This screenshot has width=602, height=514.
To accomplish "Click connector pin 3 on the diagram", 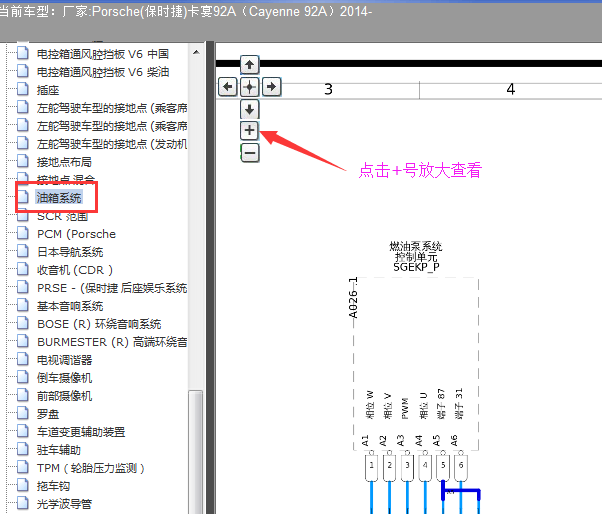I will (407, 468).
